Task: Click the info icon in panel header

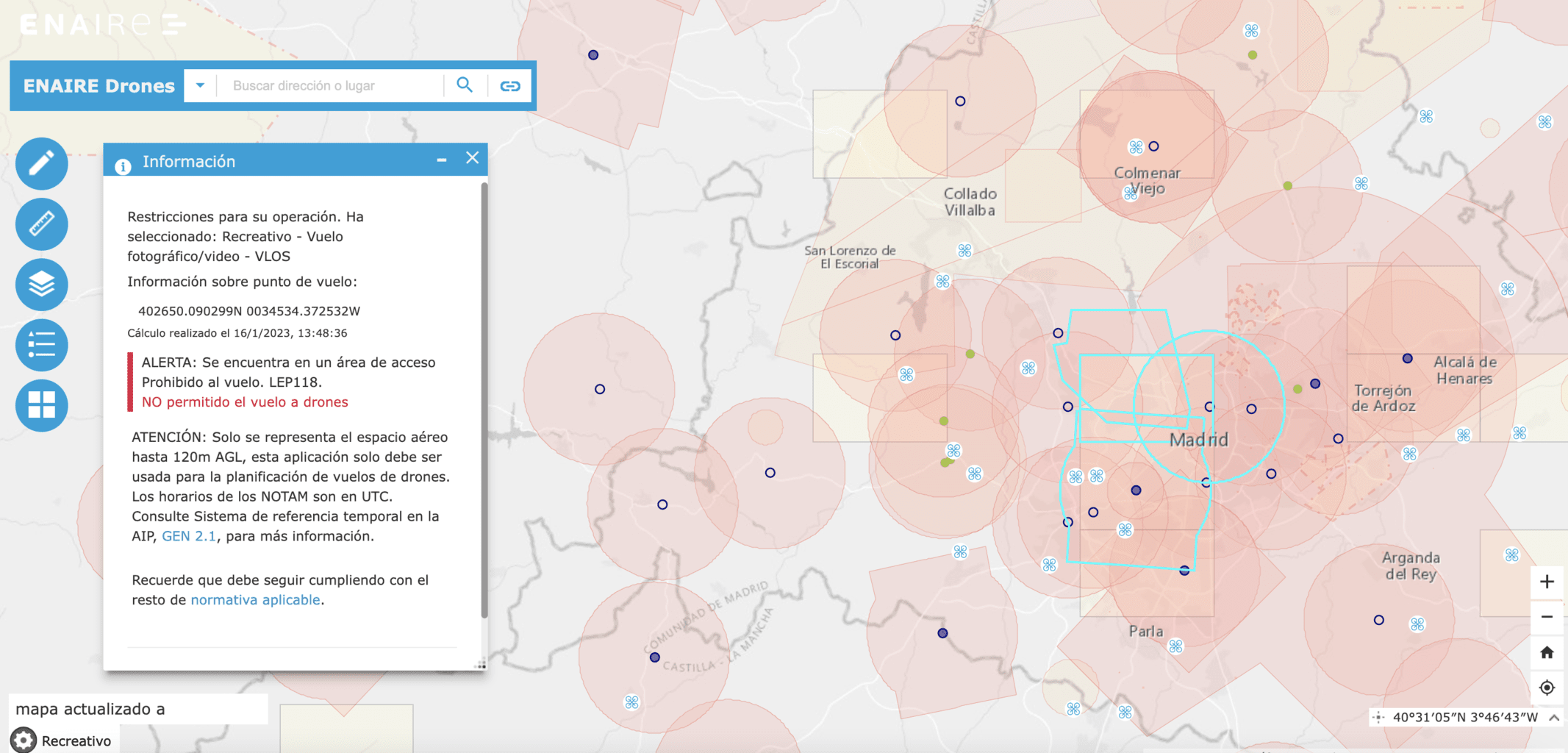Action: coord(123,166)
